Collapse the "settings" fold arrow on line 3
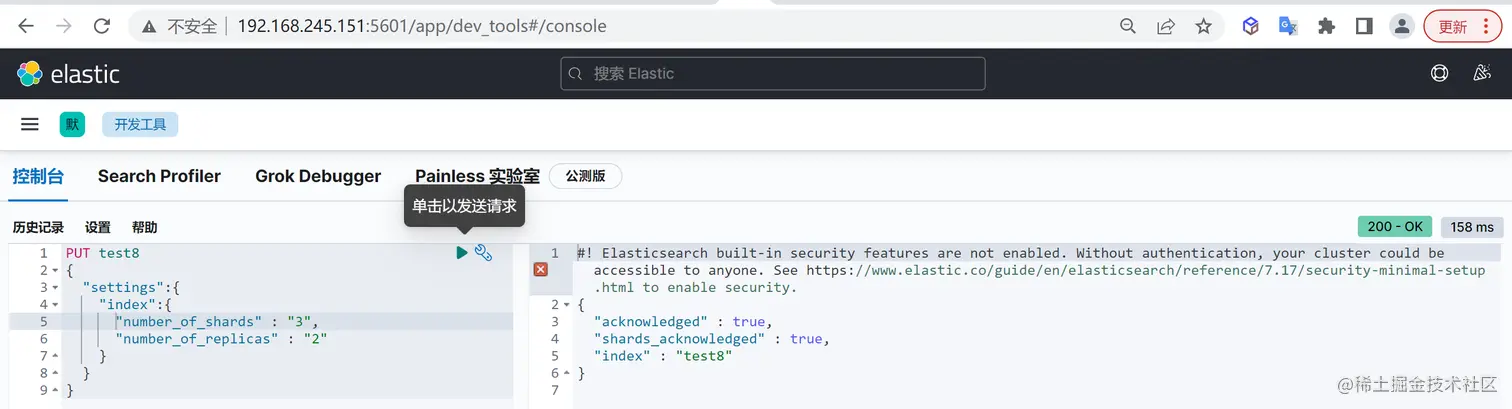This screenshot has height=409, width=1512. tap(54, 288)
